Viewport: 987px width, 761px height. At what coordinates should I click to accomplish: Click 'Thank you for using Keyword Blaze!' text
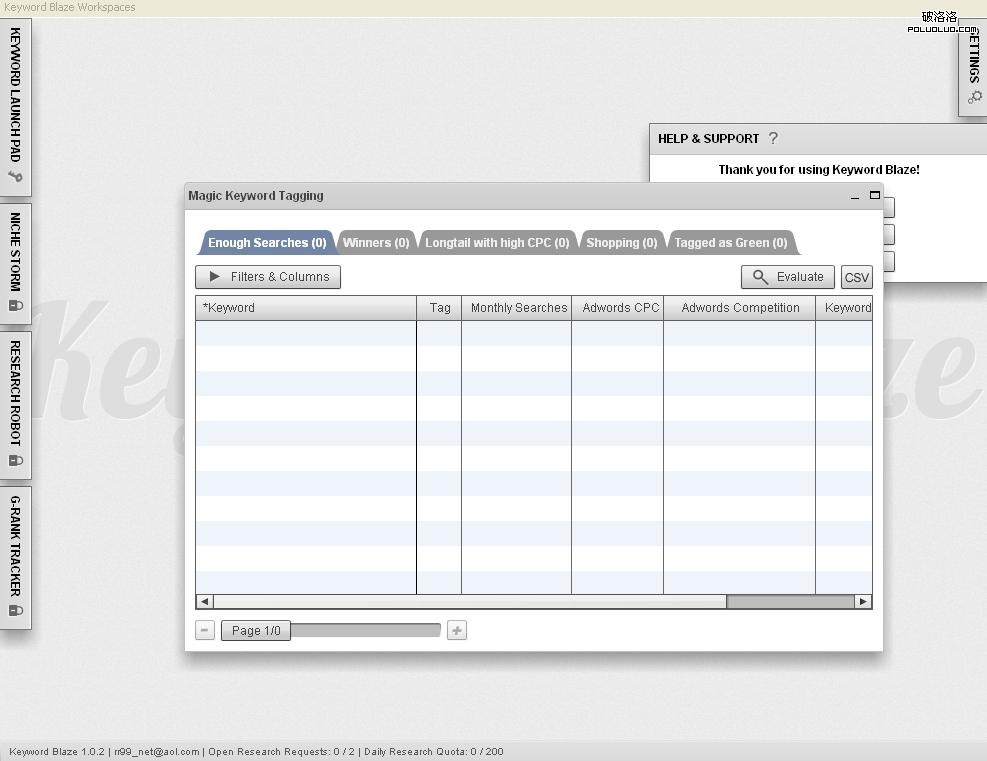(x=819, y=170)
